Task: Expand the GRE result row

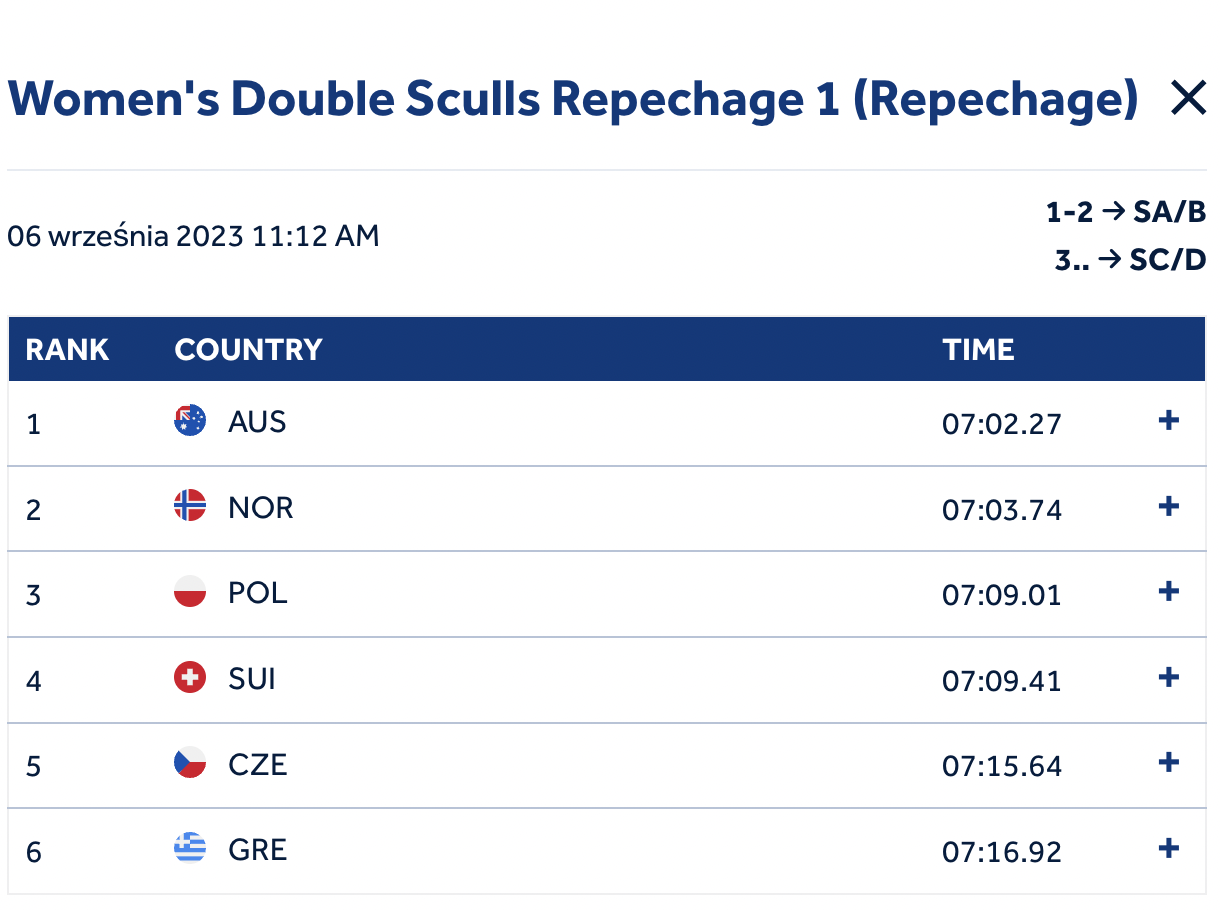Action: click(1168, 849)
